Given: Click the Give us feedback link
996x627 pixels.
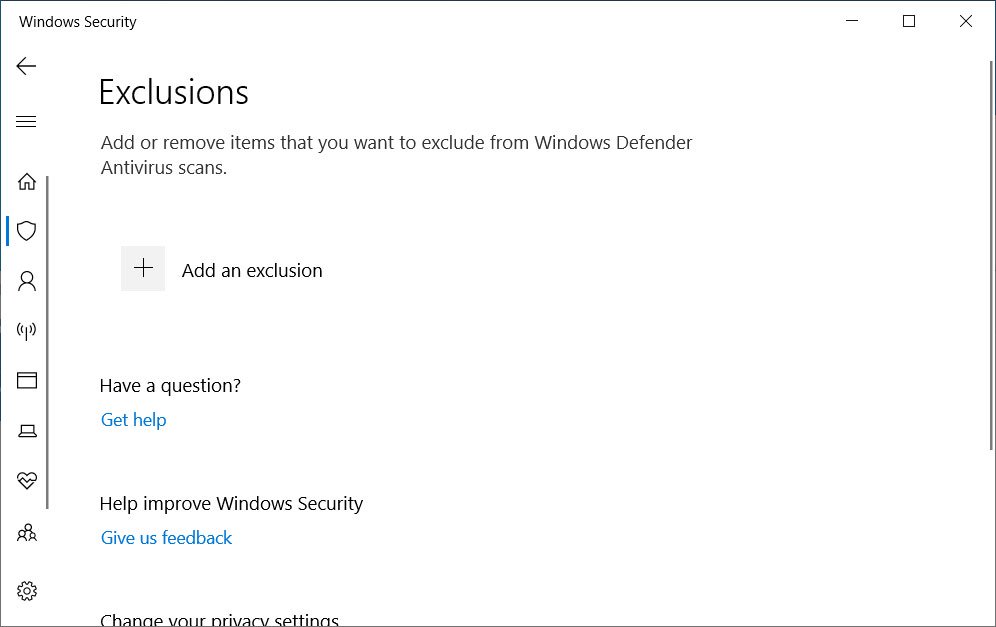Looking at the screenshot, I should tap(166, 538).
